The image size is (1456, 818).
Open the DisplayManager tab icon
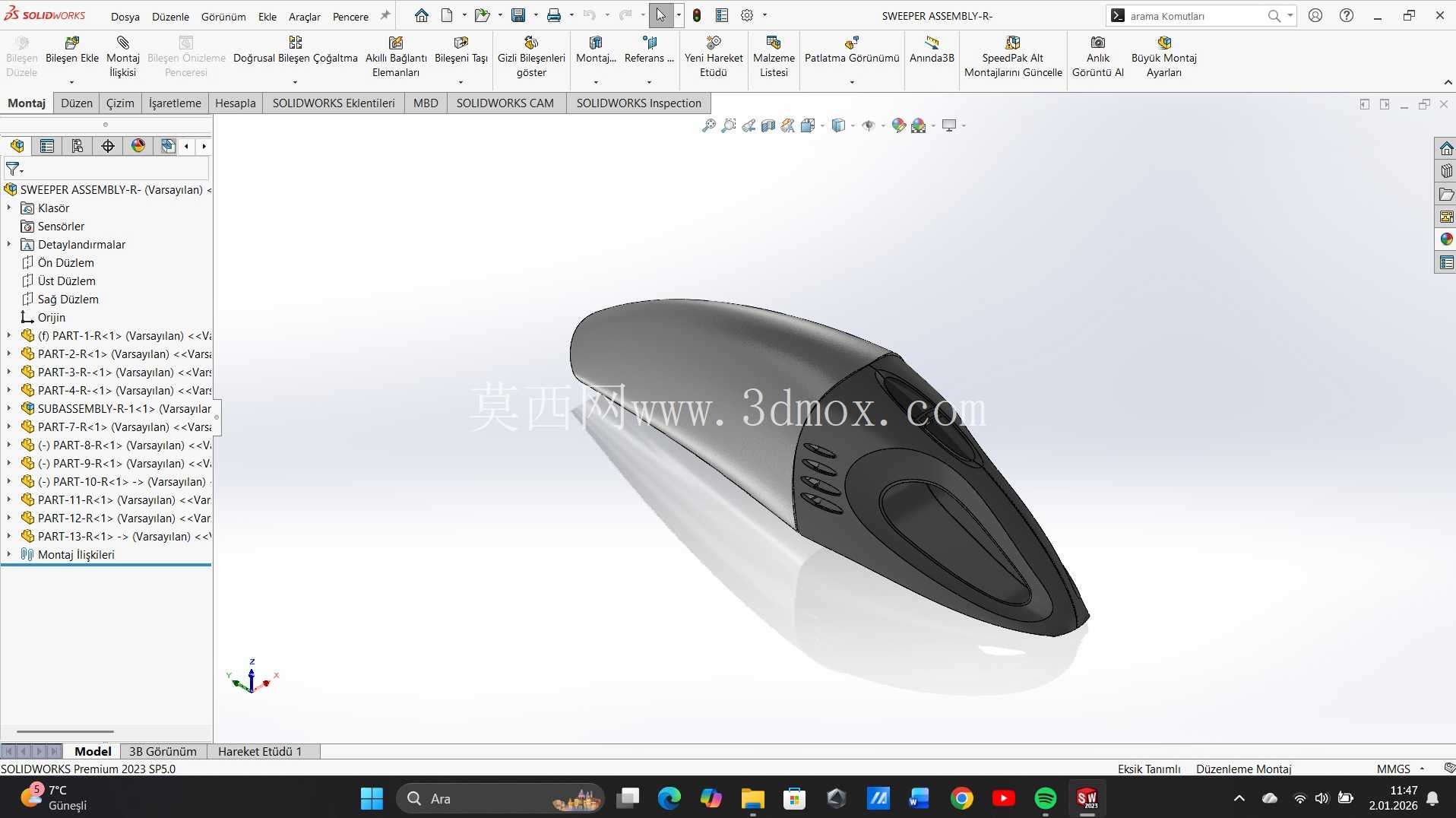point(138,146)
